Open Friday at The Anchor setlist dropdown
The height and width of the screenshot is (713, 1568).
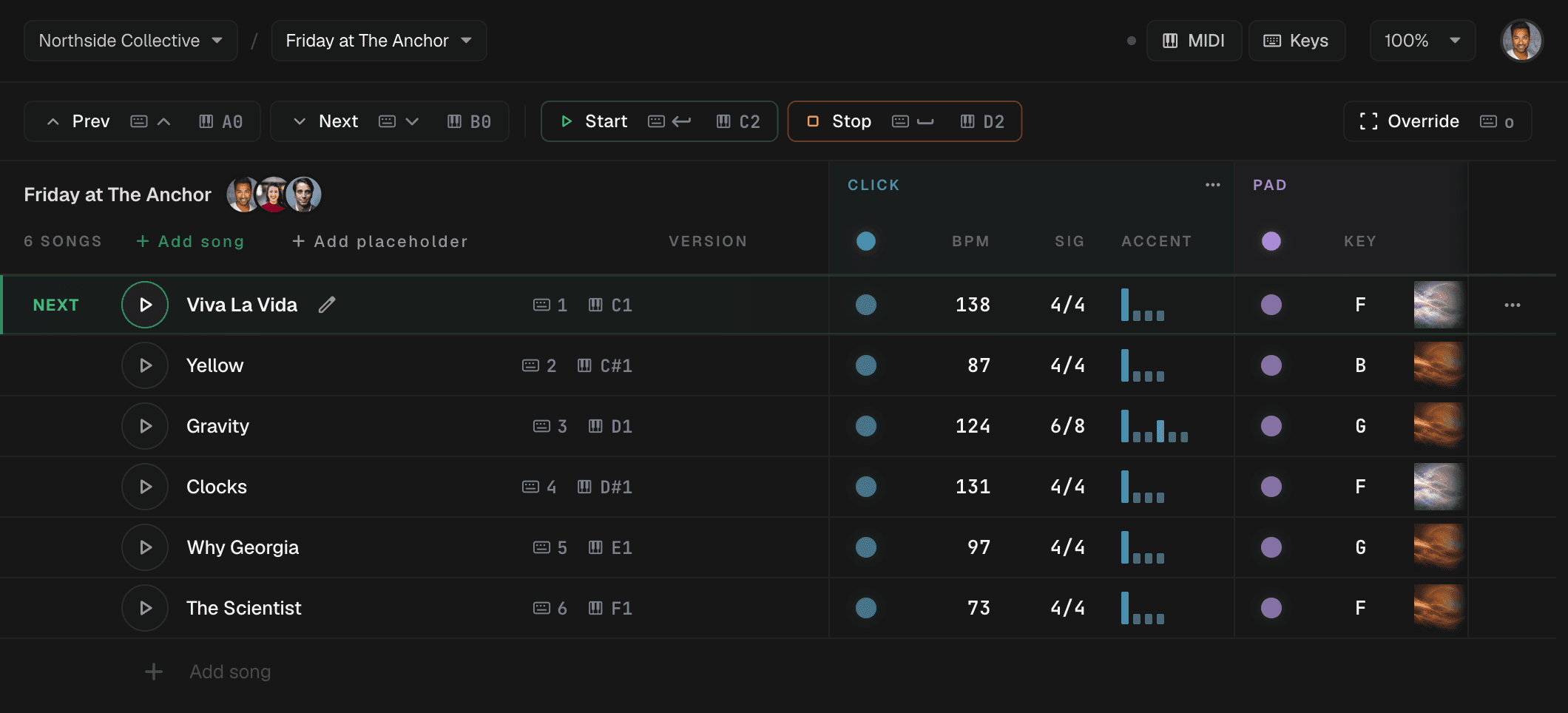pyautogui.click(x=379, y=41)
